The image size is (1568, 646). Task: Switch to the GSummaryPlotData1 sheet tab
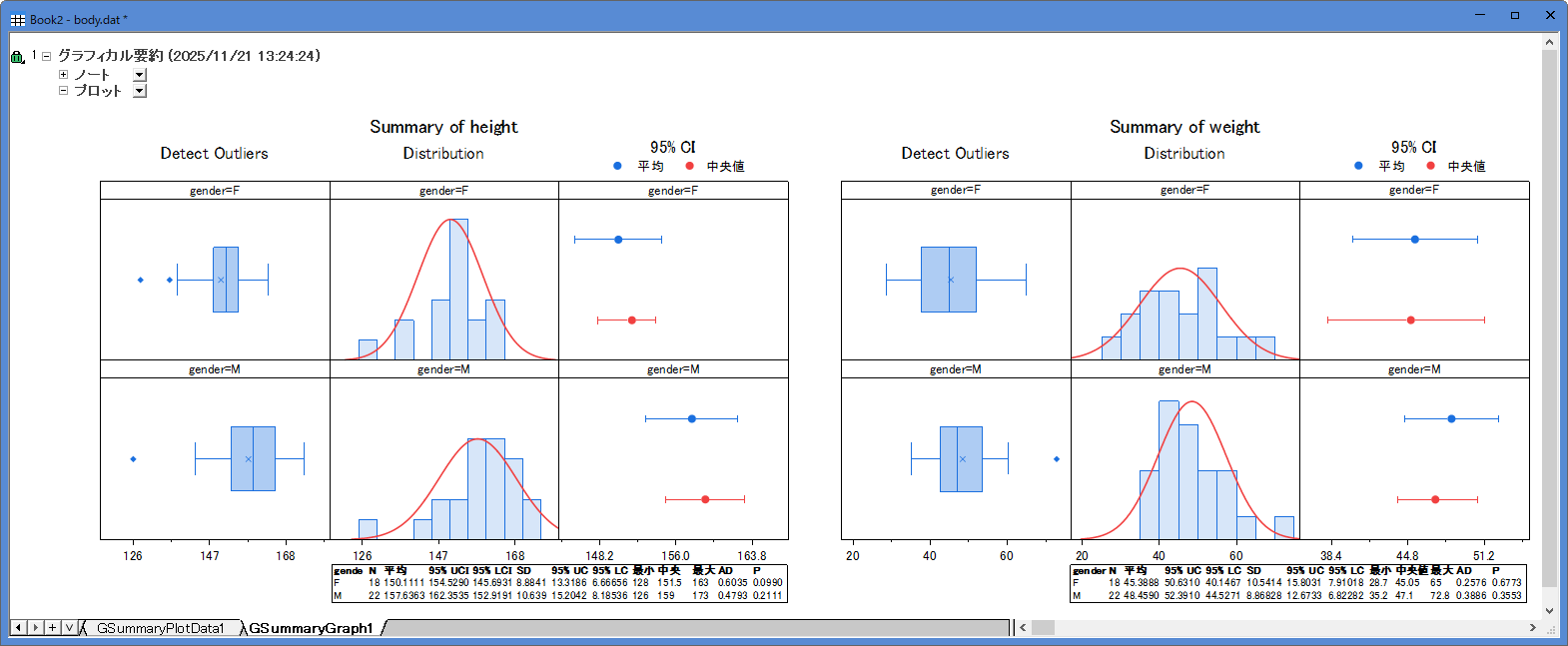coord(160,628)
